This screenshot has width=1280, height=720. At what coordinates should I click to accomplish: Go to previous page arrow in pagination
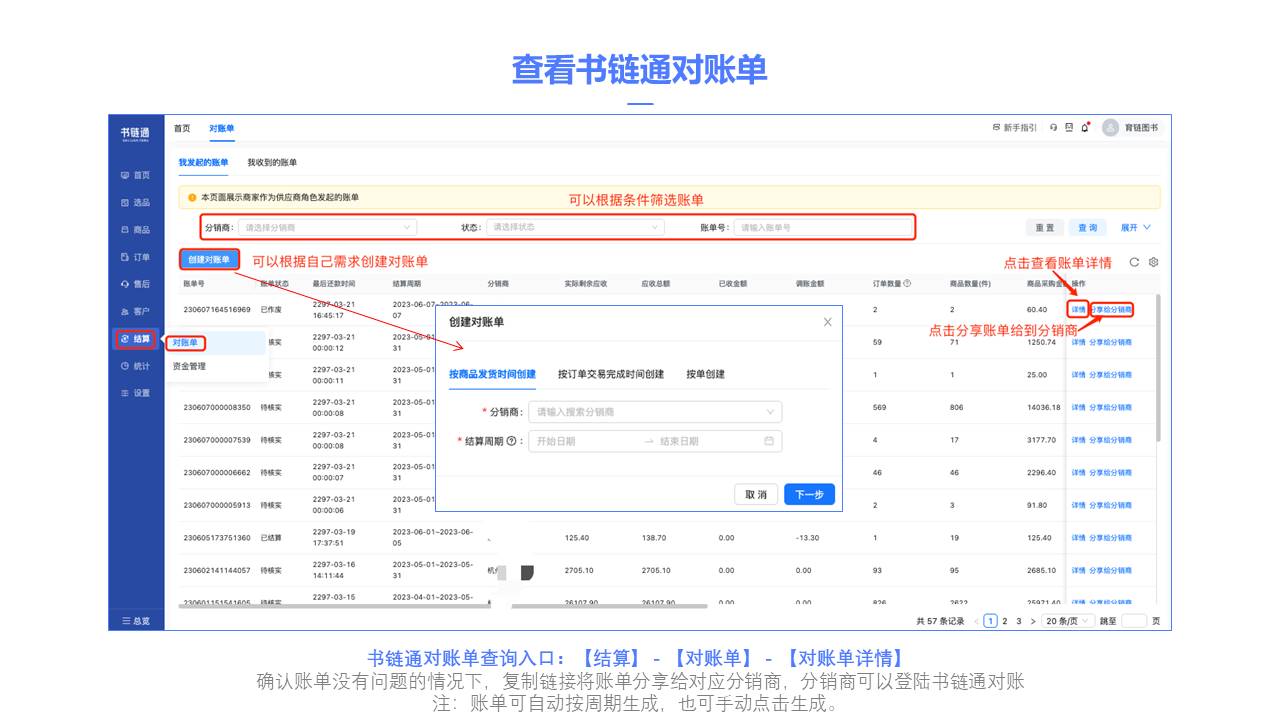977,621
